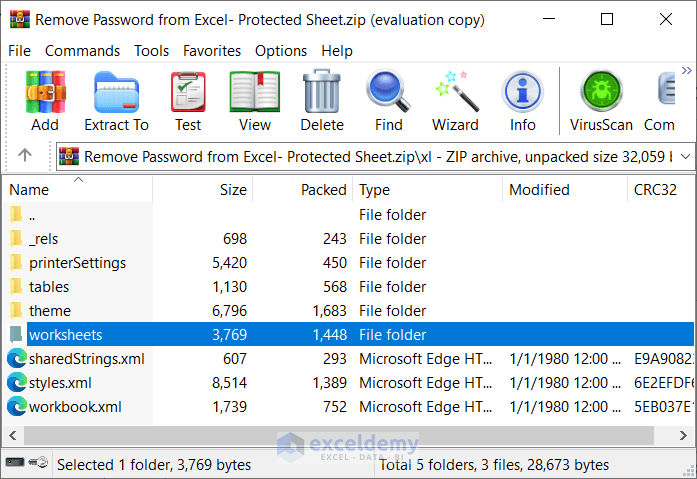Show archive Info
The width and height of the screenshot is (697, 479).
[x=522, y=101]
